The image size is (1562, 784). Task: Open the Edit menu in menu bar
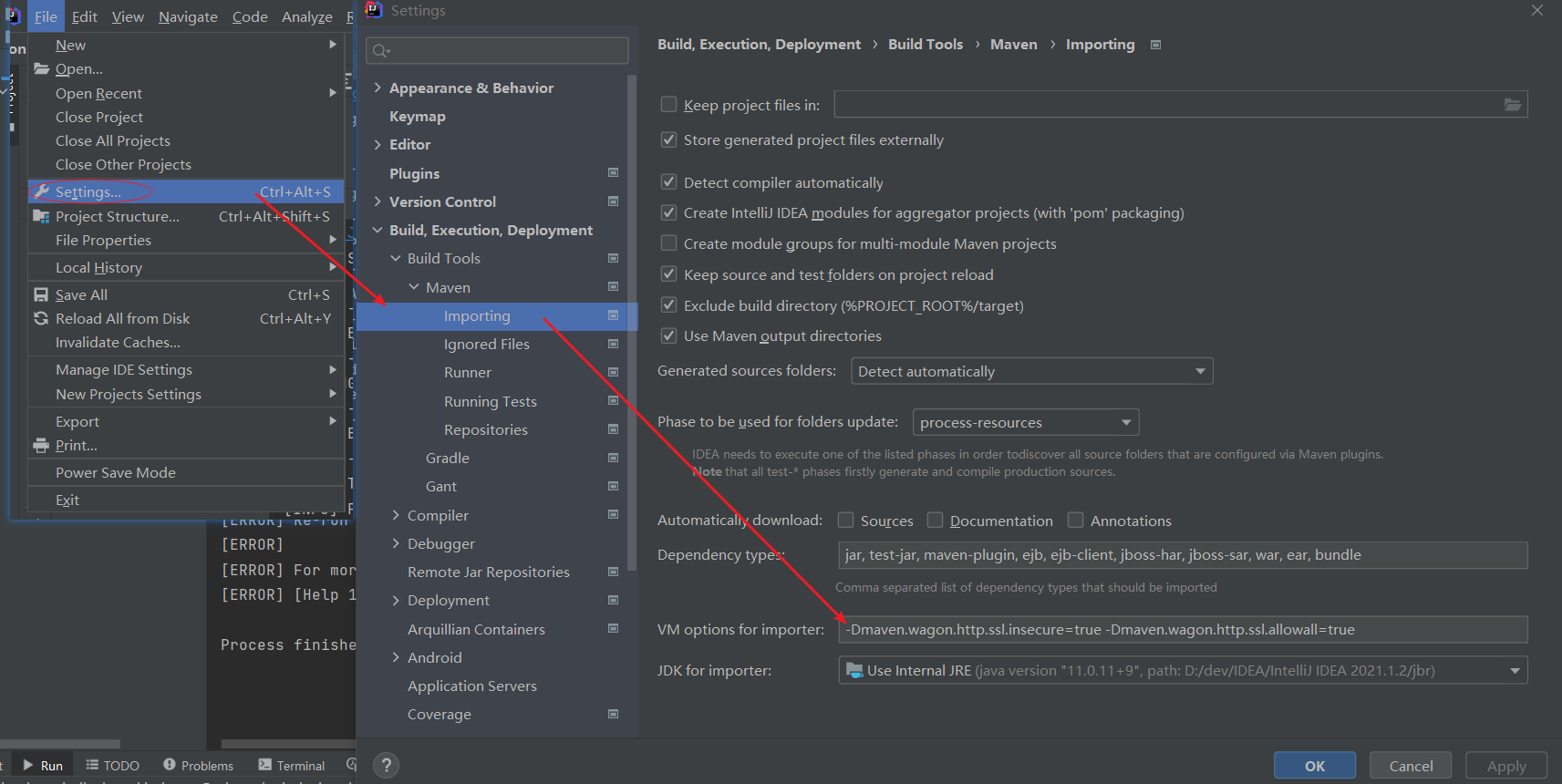pos(85,16)
